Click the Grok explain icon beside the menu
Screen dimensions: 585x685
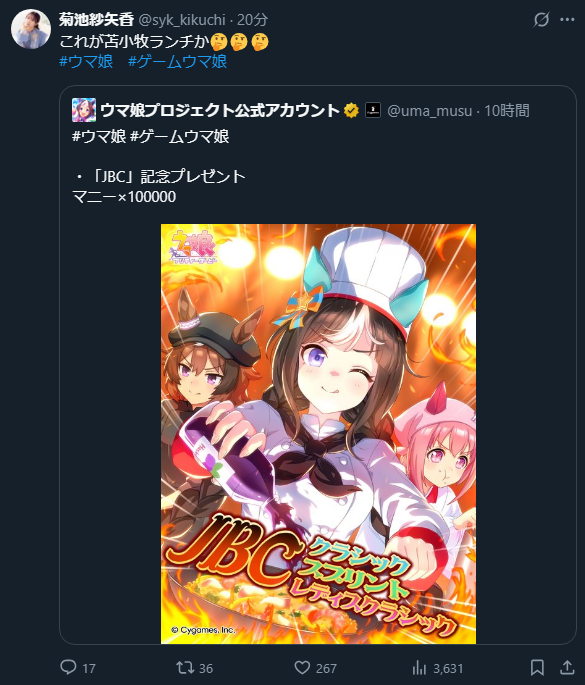[541, 20]
